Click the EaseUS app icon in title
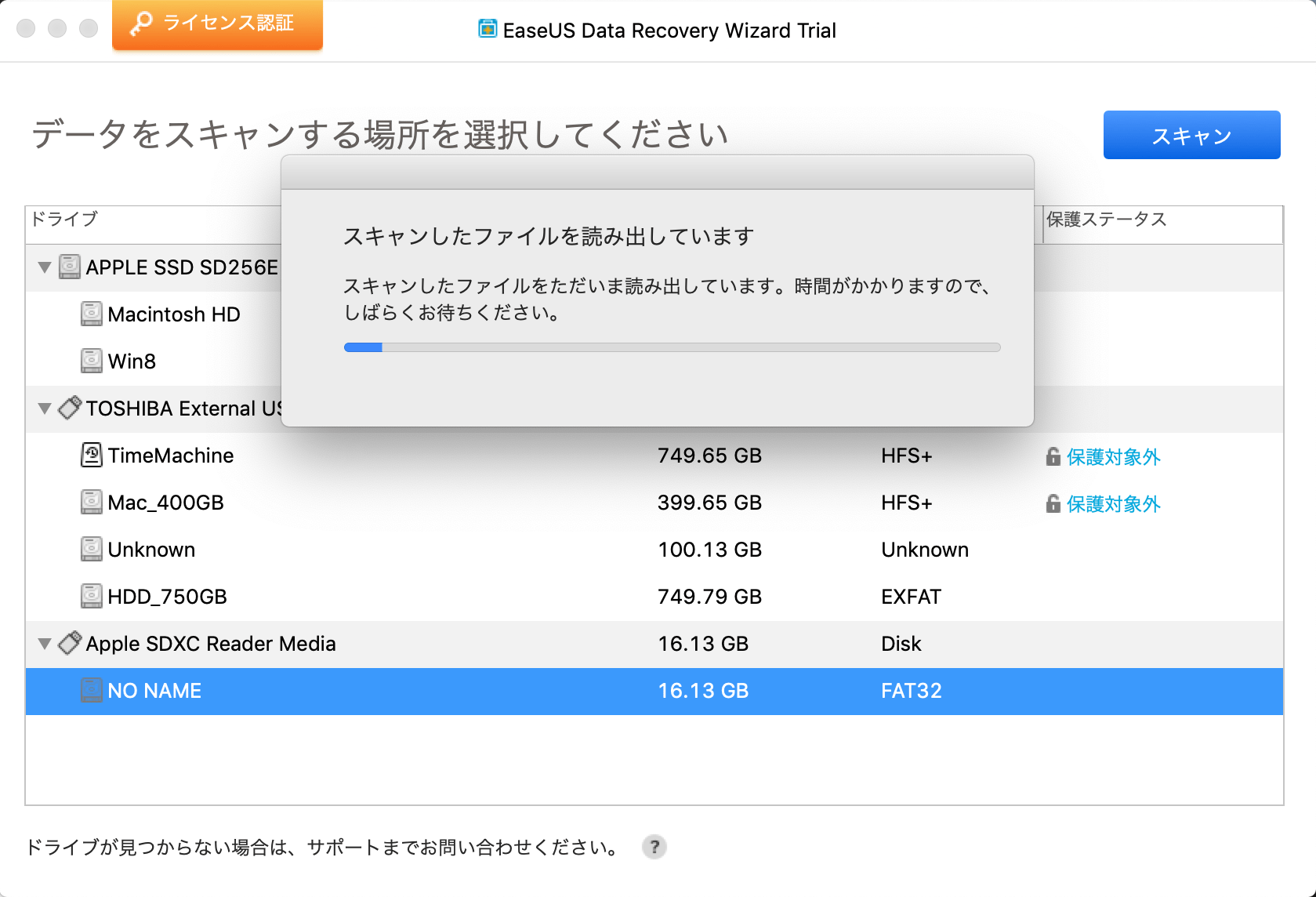Image resolution: width=1316 pixels, height=897 pixels. [x=488, y=29]
